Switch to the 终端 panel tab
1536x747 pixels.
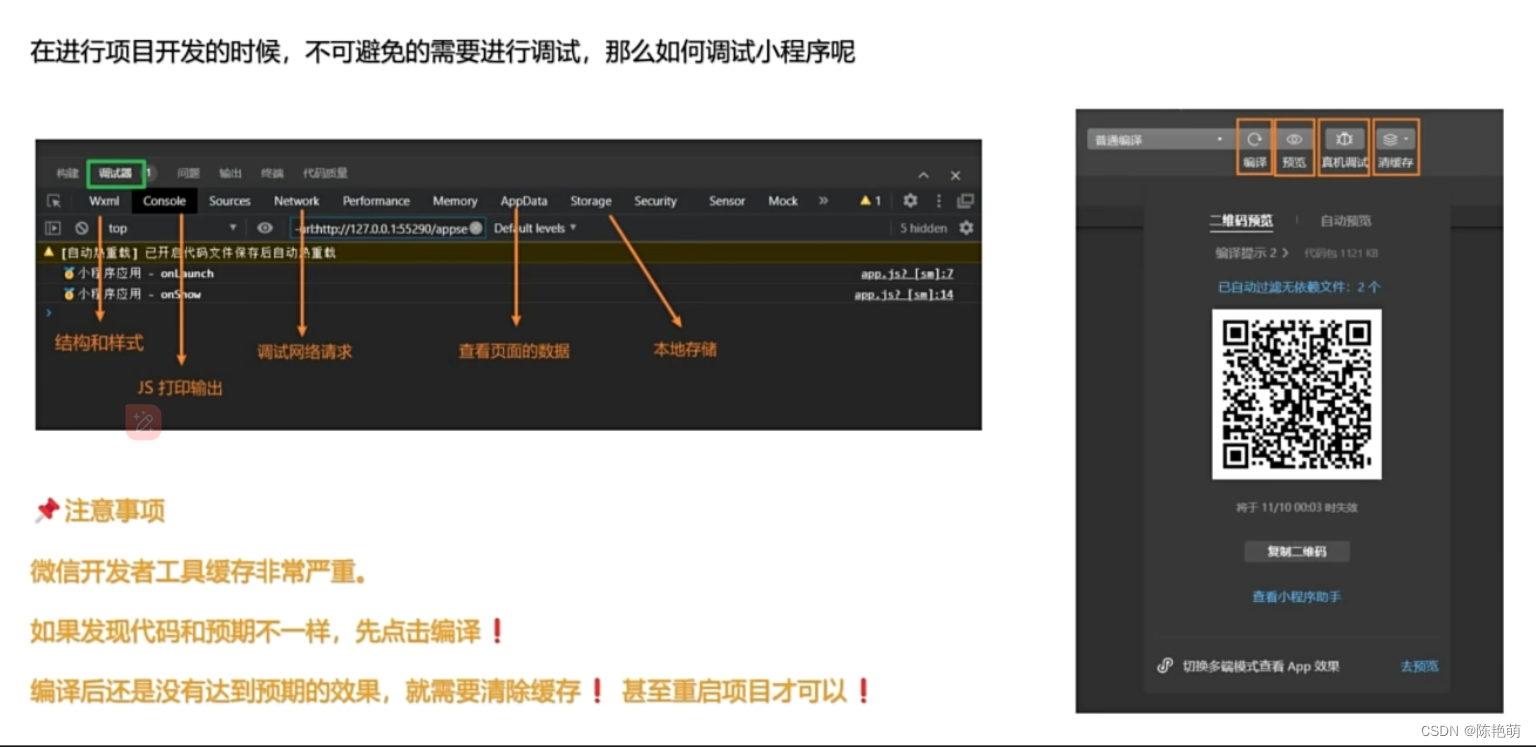point(272,174)
